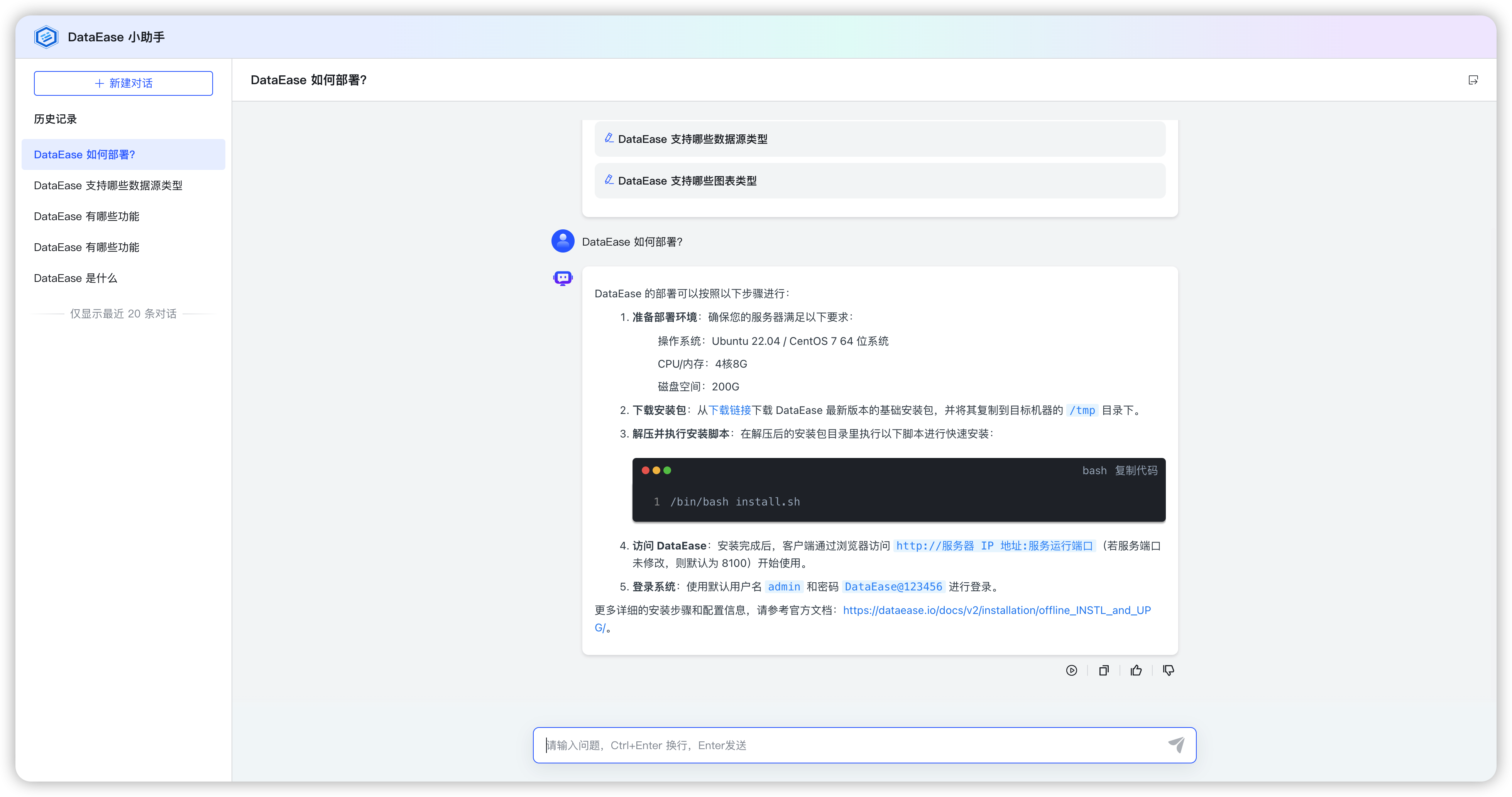The image size is (1512, 797).
Task: Like the answer with the thumbs up
Action: pyautogui.click(x=1137, y=670)
